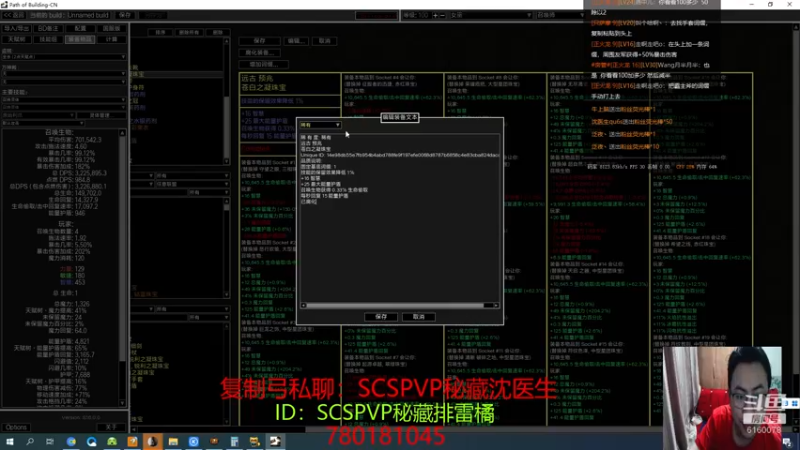Switch to the 计算 tab

111,39
